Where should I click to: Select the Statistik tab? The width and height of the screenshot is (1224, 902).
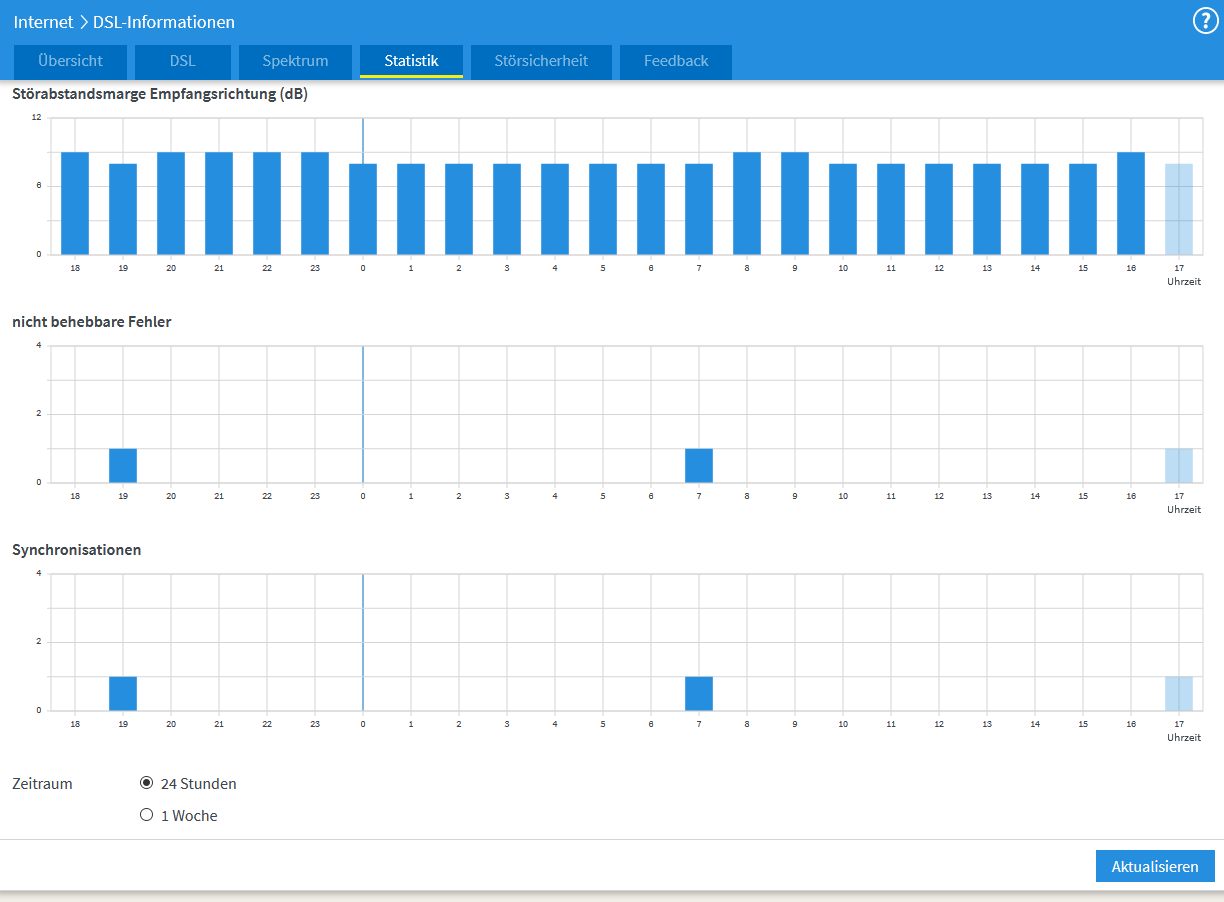(x=411, y=61)
